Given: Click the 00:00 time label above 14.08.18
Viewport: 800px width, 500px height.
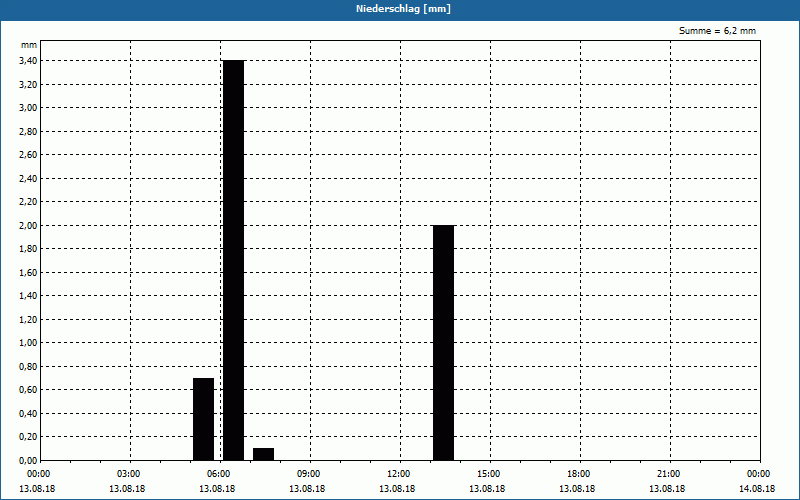Looking at the screenshot, I should [759, 474].
